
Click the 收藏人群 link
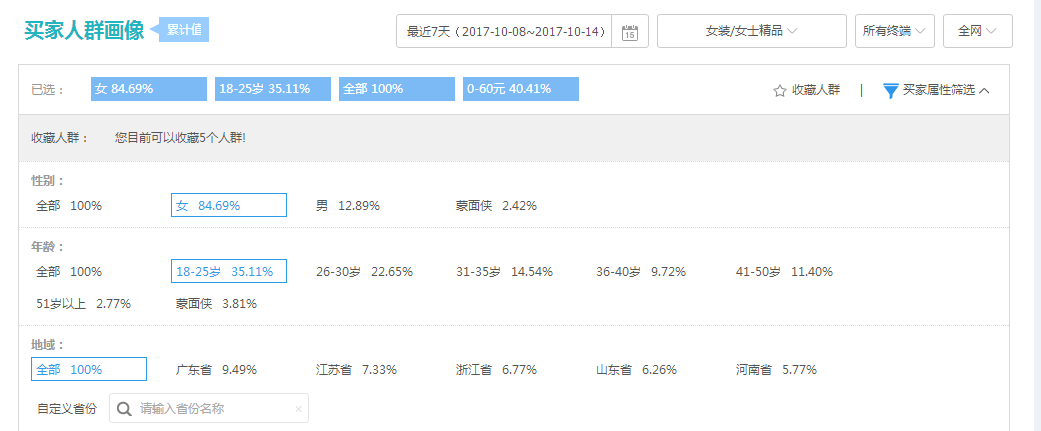point(815,91)
